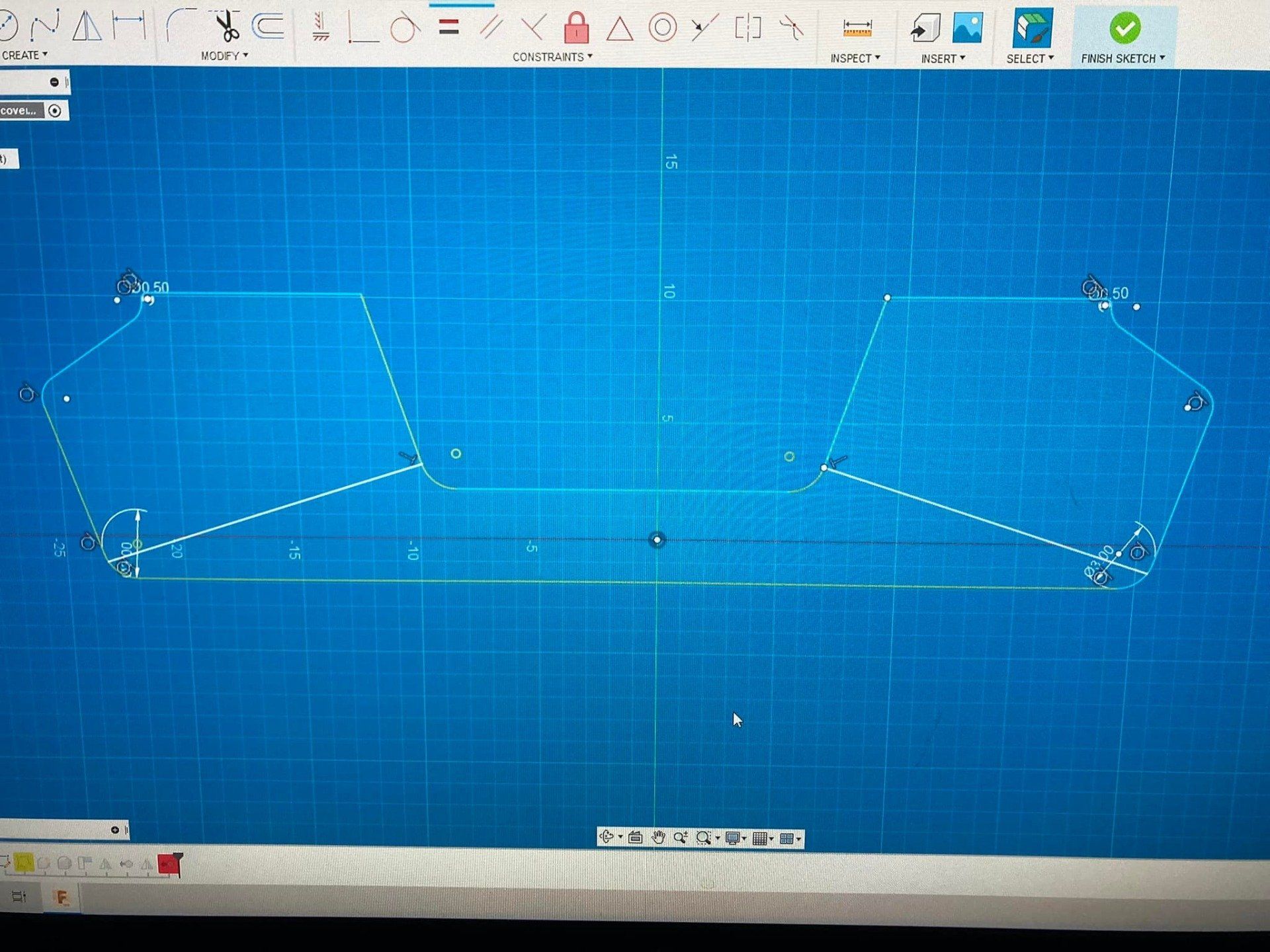Select the Mirror tool icon
The height and width of the screenshot is (952, 1270).
[x=87, y=26]
